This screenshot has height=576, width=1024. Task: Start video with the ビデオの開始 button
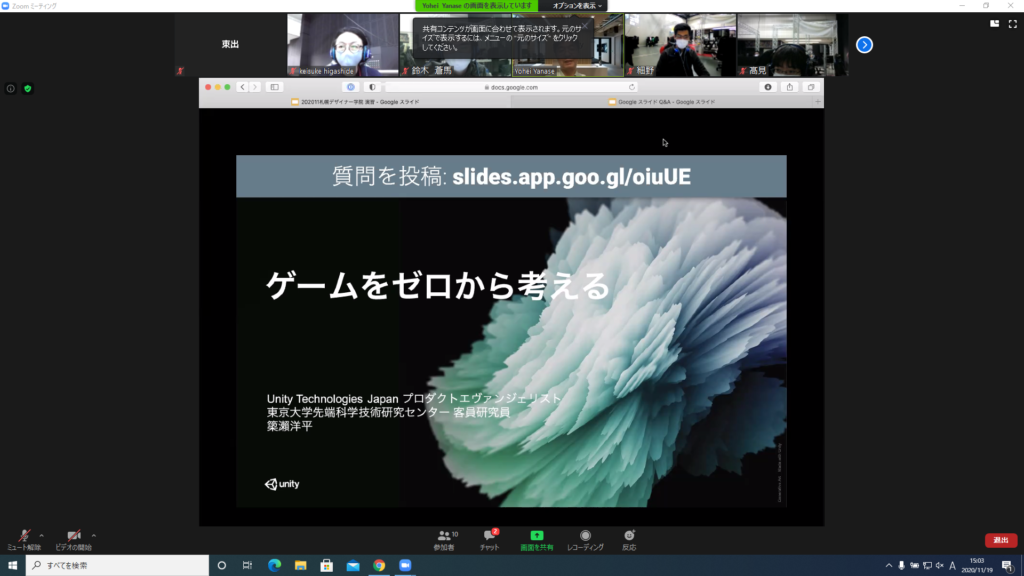[73, 539]
